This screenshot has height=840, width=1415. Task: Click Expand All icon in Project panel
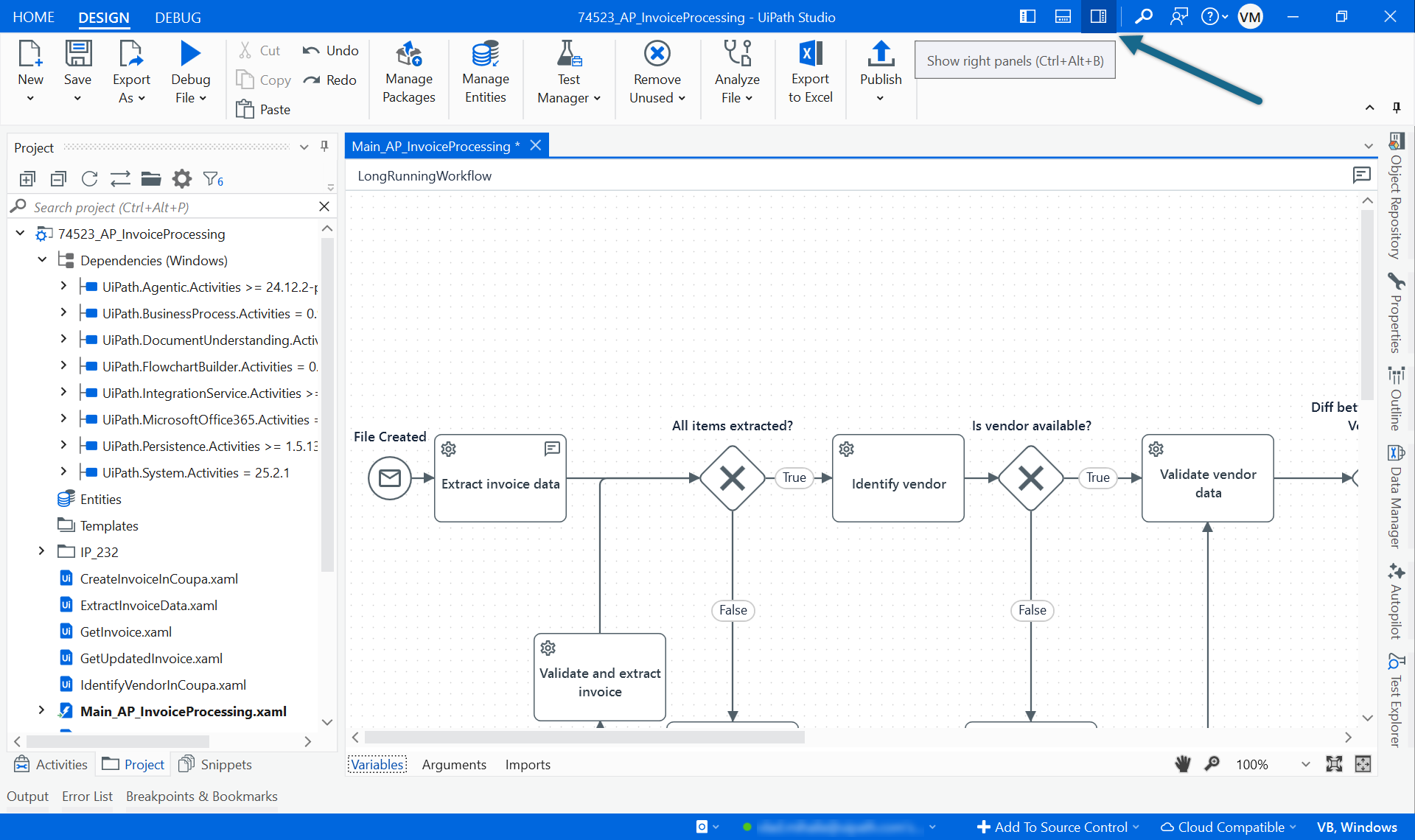point(27,179)
